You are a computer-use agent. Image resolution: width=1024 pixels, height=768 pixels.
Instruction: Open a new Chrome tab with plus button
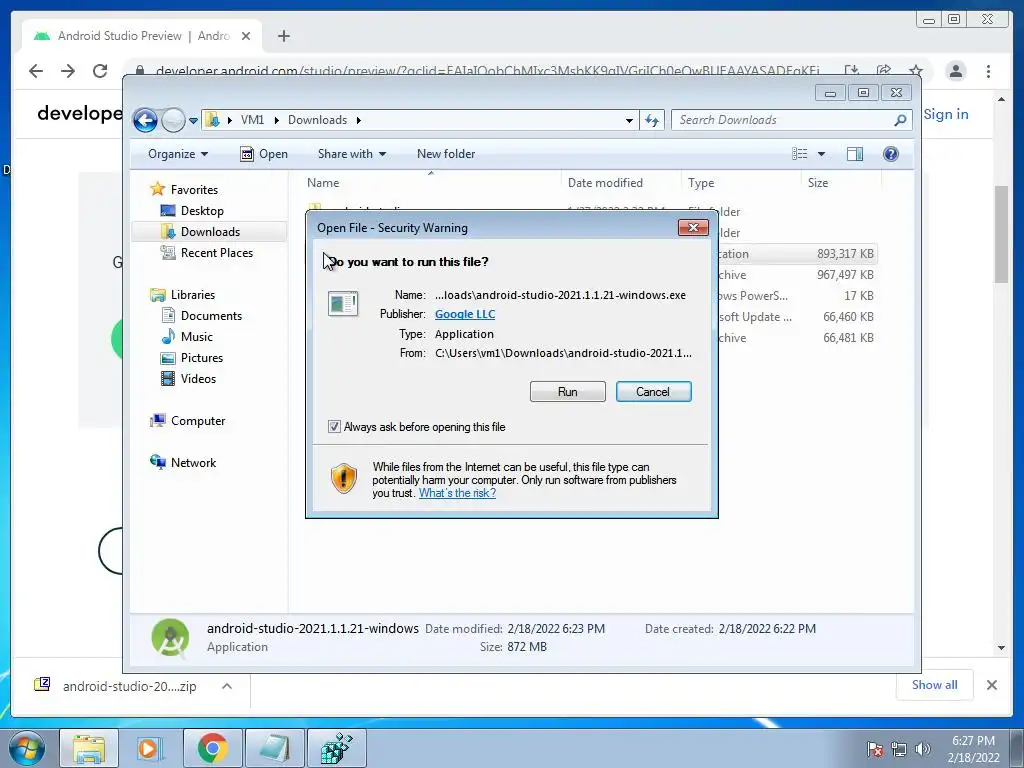tap(283, 37)
